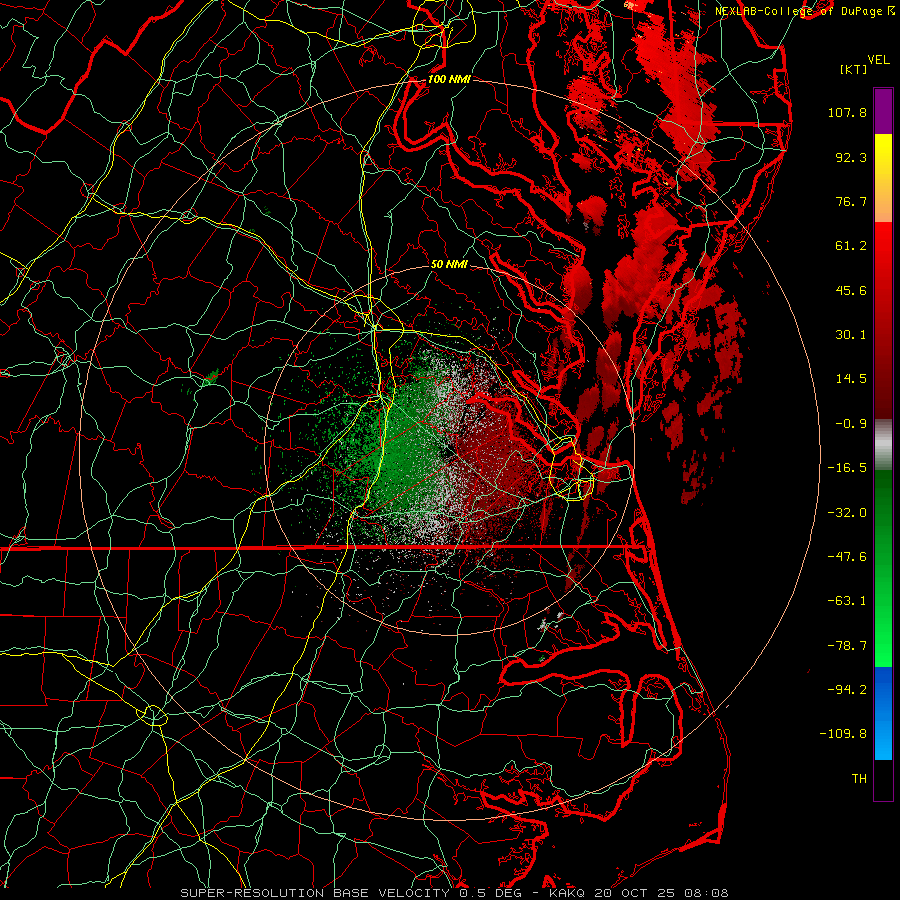Click the 50 NMI range ring label
The width and height of the screenshot is (900, 900).
click(449, 265)
